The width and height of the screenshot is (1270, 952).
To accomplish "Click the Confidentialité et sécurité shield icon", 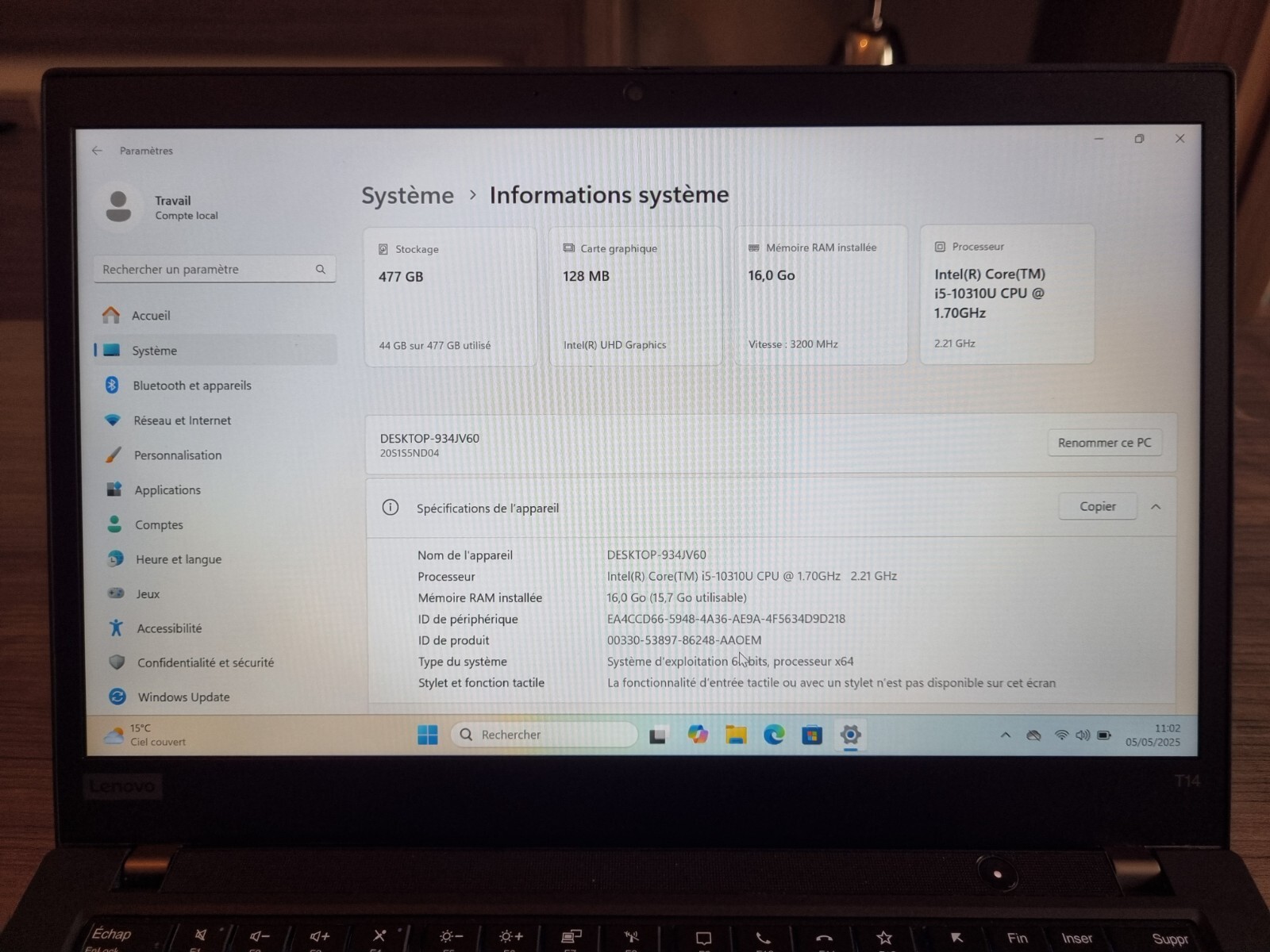I will click(117, 662).
